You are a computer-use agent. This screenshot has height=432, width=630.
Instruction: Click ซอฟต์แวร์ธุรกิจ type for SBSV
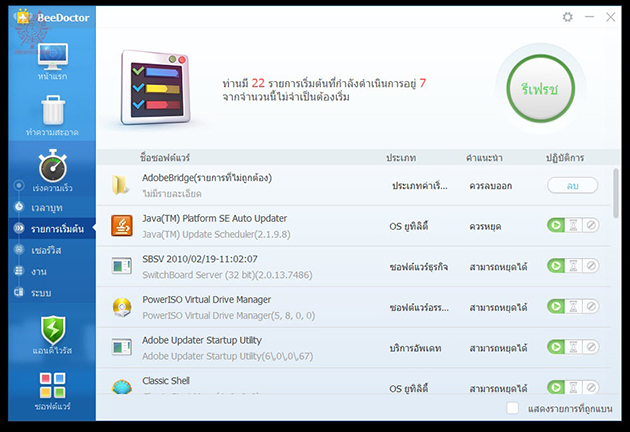tap(419, 266)
